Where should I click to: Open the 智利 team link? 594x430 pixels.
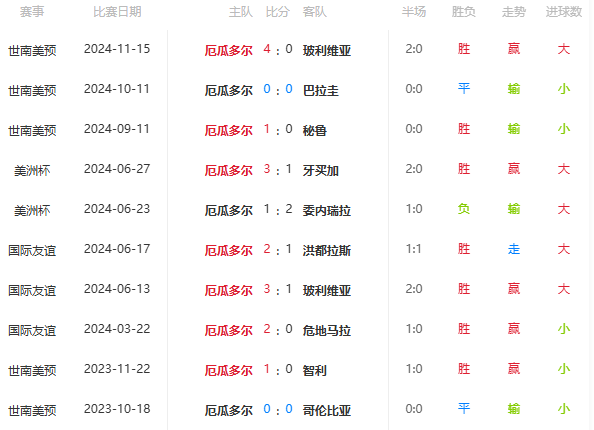[314, 370]
